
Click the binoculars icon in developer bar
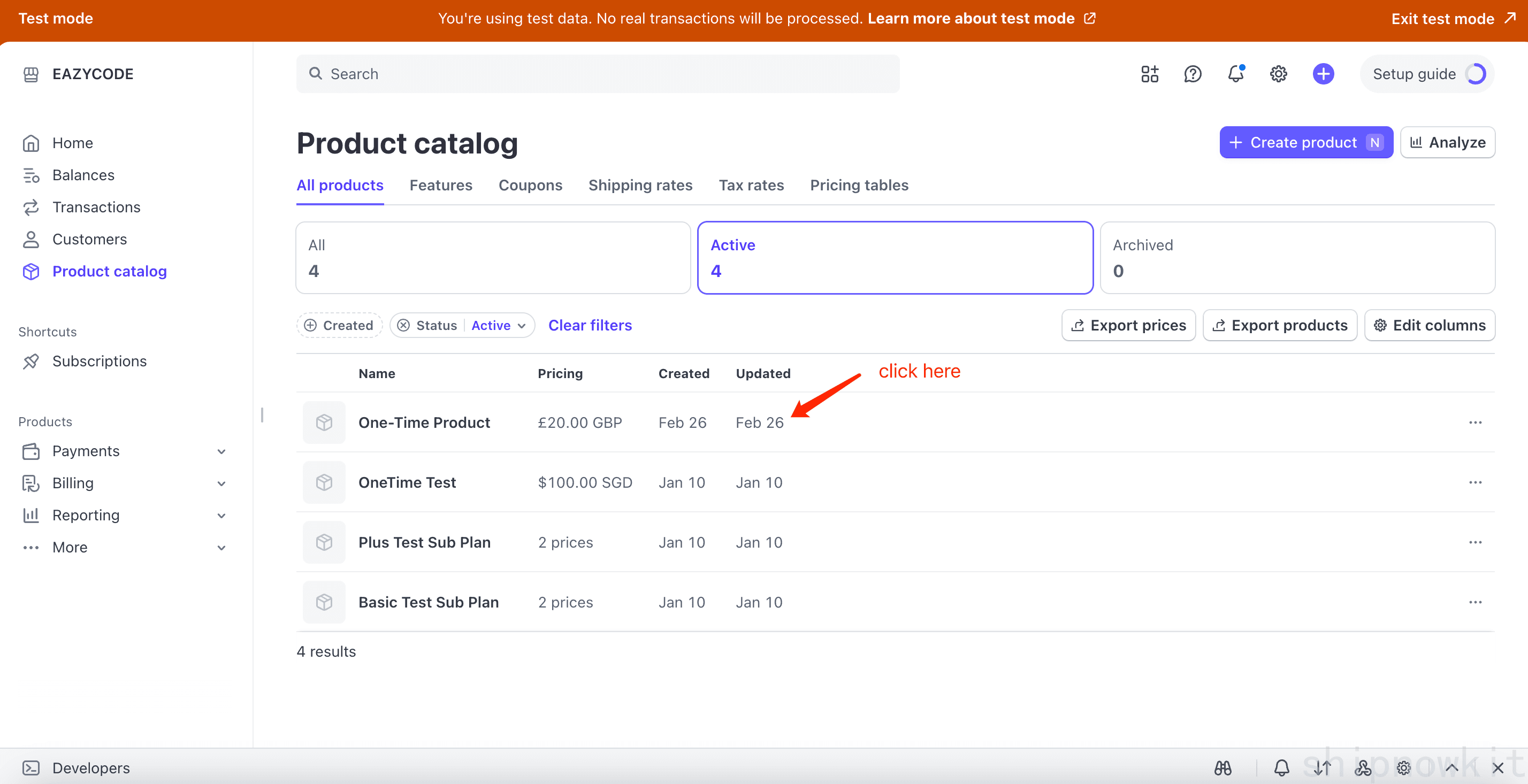(x=1223, y=768)
